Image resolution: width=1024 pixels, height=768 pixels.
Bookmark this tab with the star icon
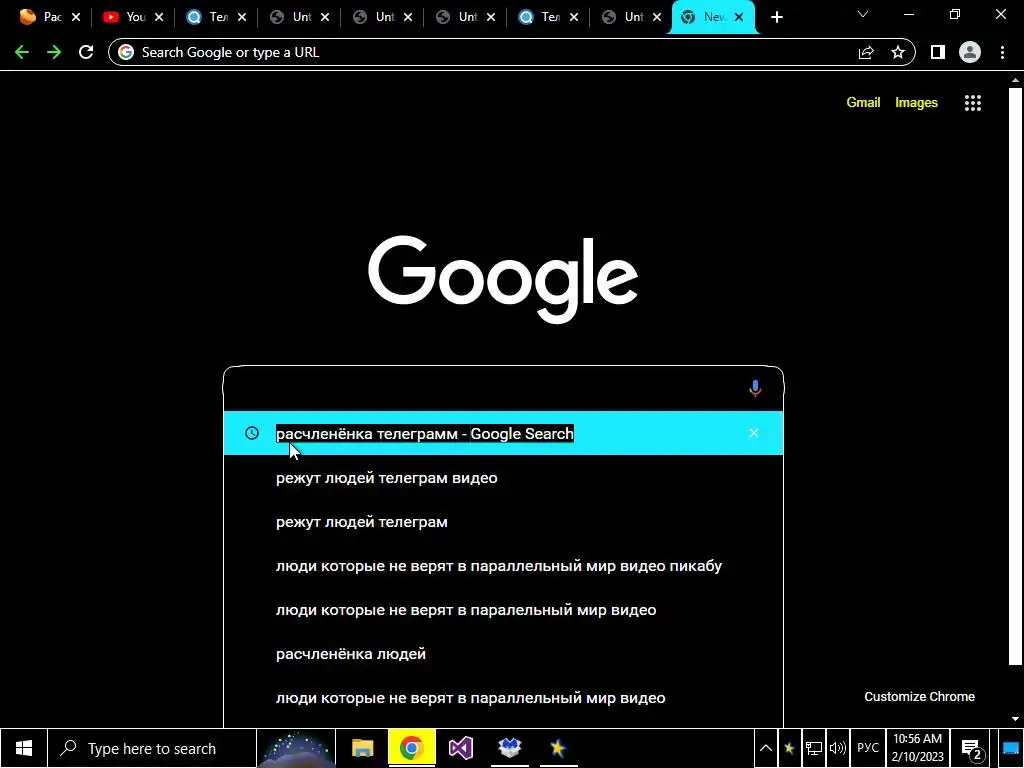898,52
